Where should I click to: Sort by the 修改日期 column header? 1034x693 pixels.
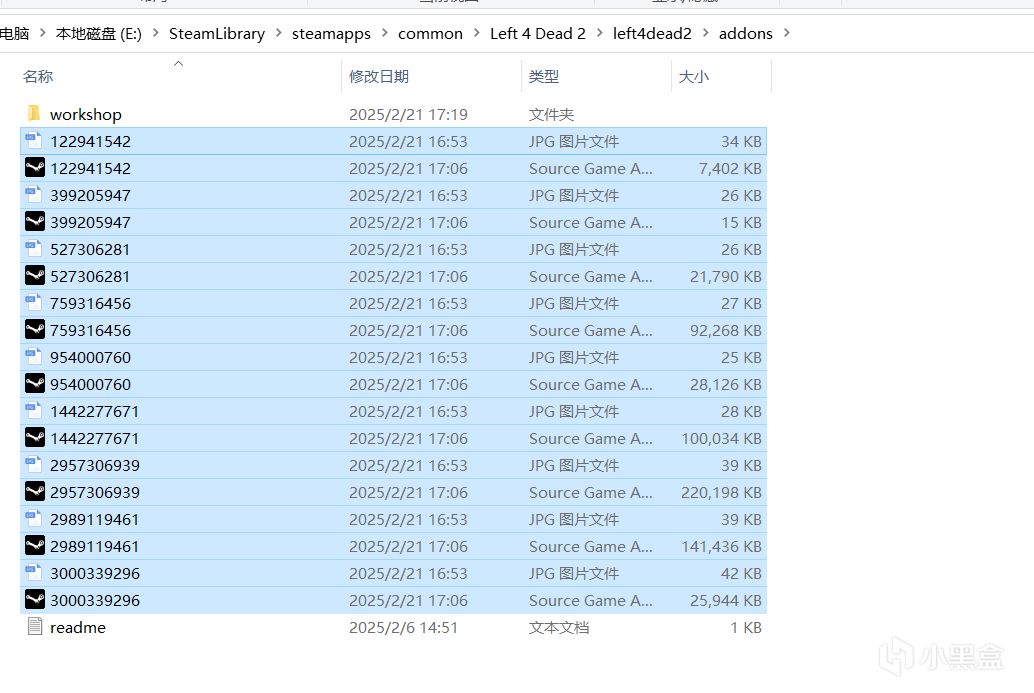click(x=379, y=76)
